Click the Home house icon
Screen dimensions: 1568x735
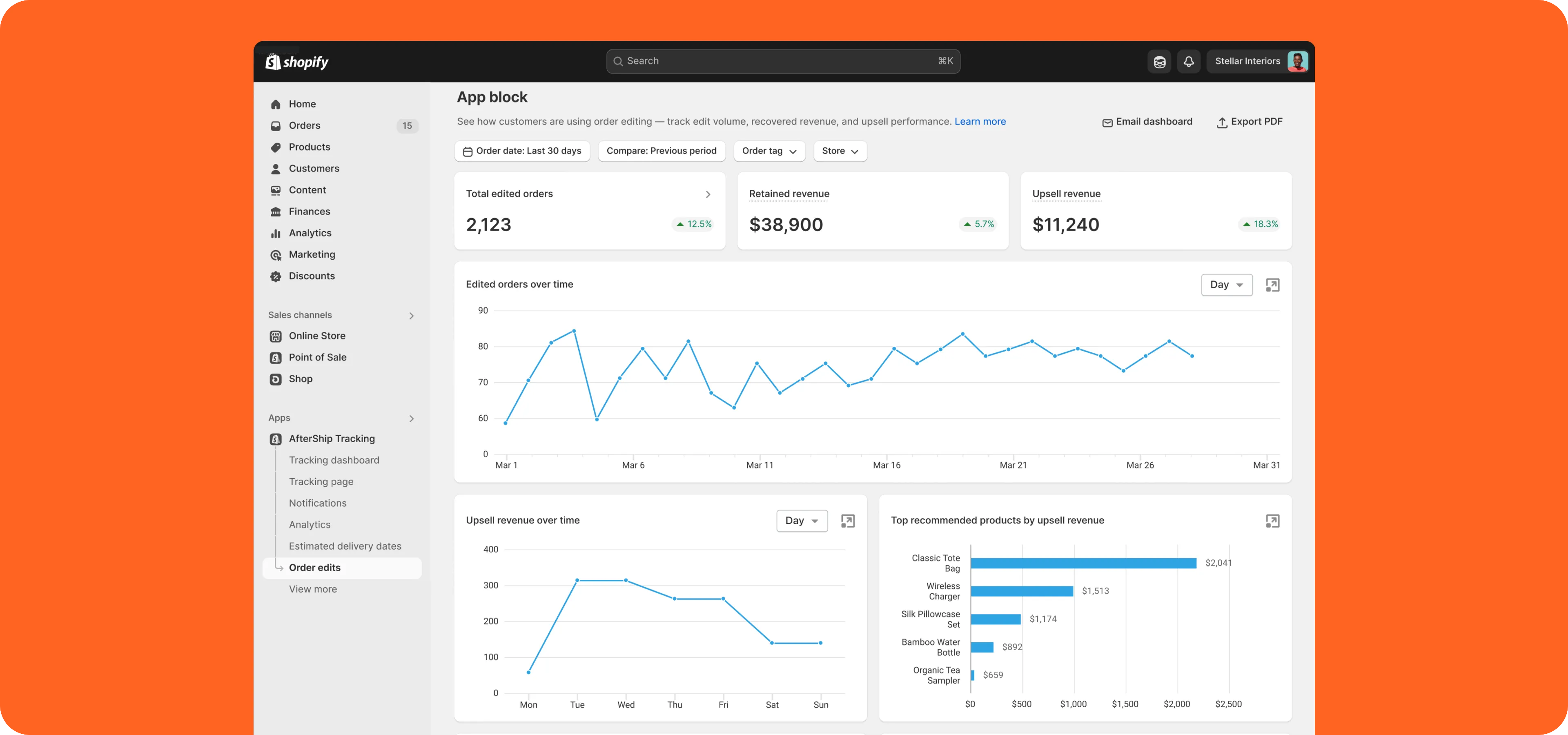(x=276, y=104)
